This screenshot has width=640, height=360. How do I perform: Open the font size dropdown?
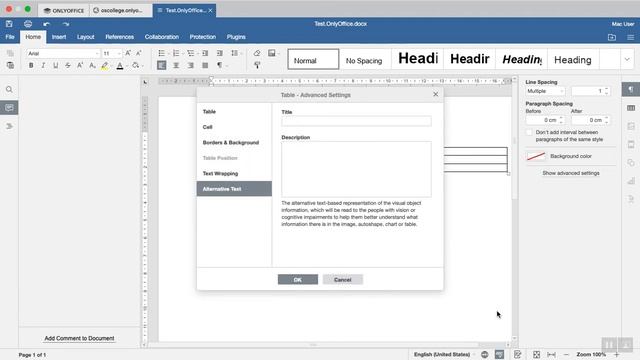click(119, 53)
